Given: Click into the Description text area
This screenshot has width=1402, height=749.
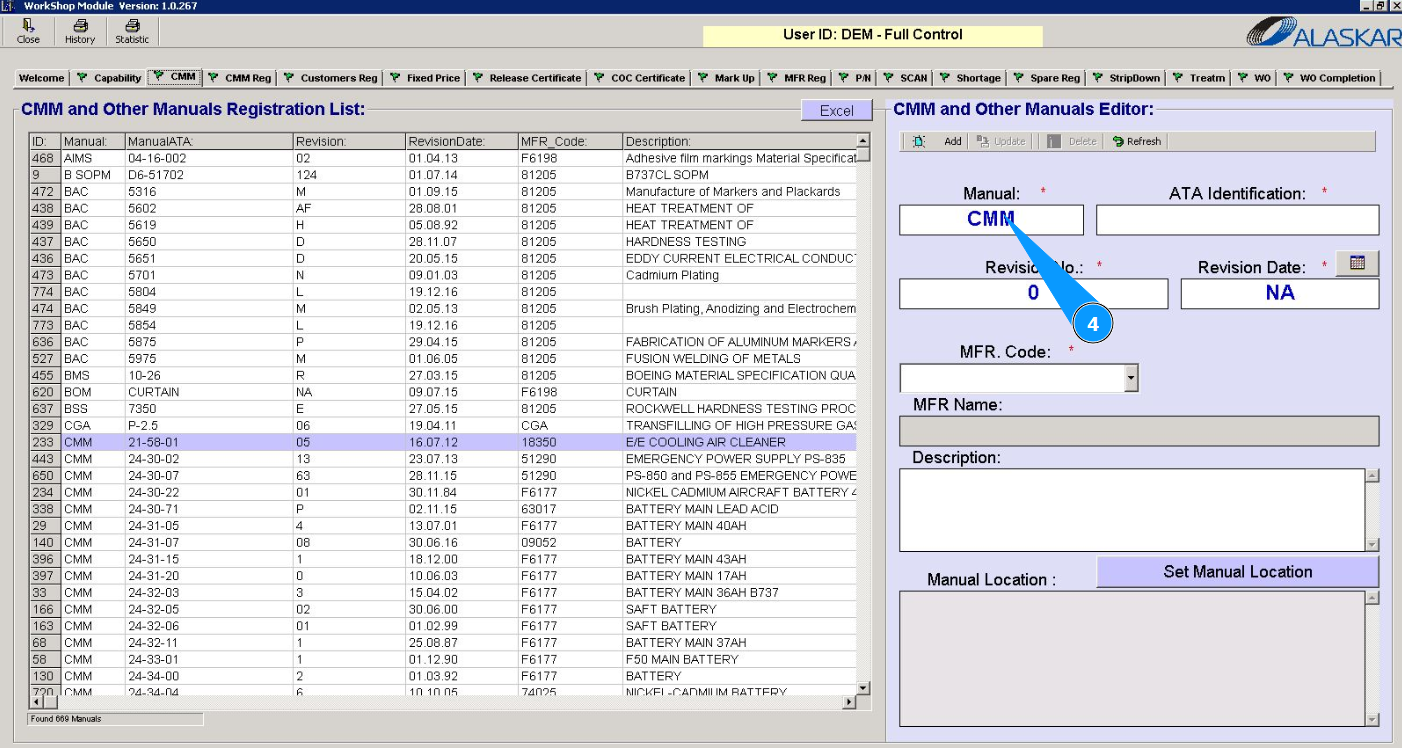Looking at the screenshot, I should point(1132,509).
